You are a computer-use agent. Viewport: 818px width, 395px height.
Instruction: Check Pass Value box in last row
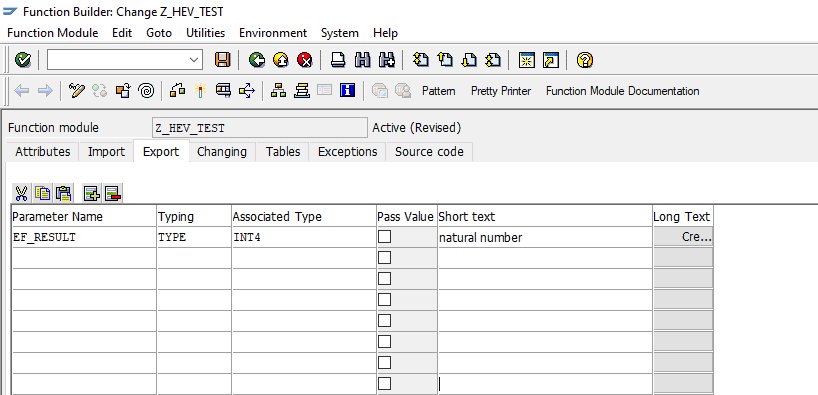click(384, 384)
